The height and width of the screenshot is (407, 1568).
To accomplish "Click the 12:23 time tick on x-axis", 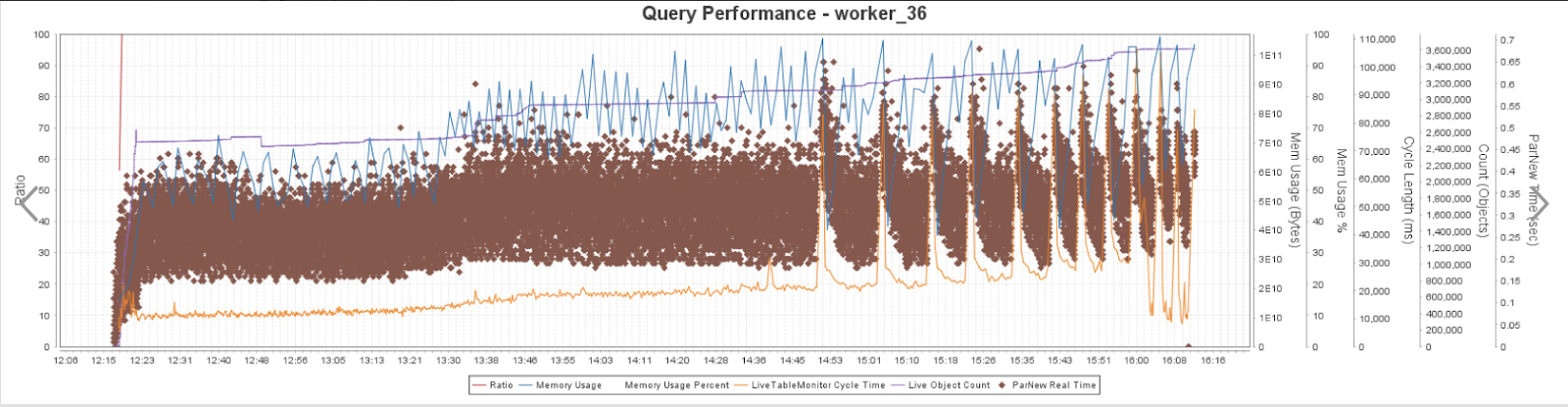I will [x=142, y=361].
